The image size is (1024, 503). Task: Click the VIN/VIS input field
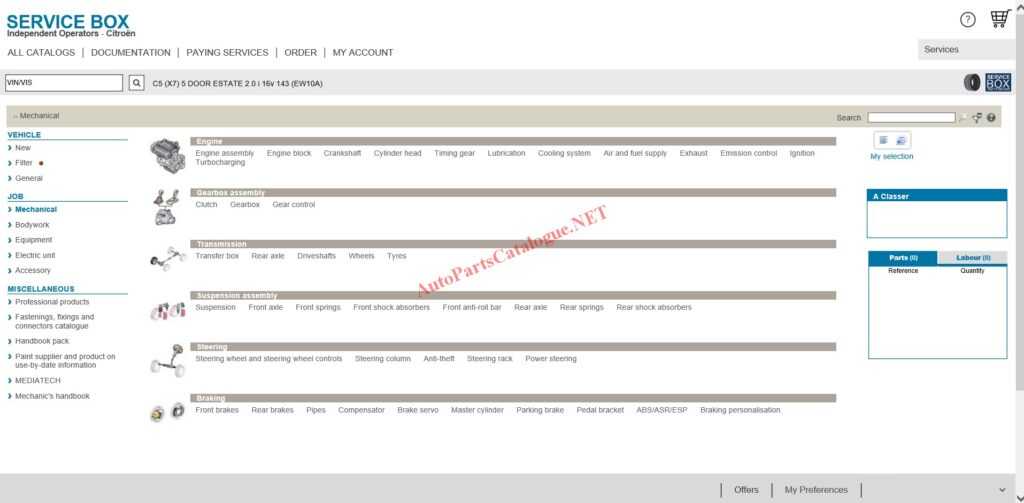click(x=64, y=83)
